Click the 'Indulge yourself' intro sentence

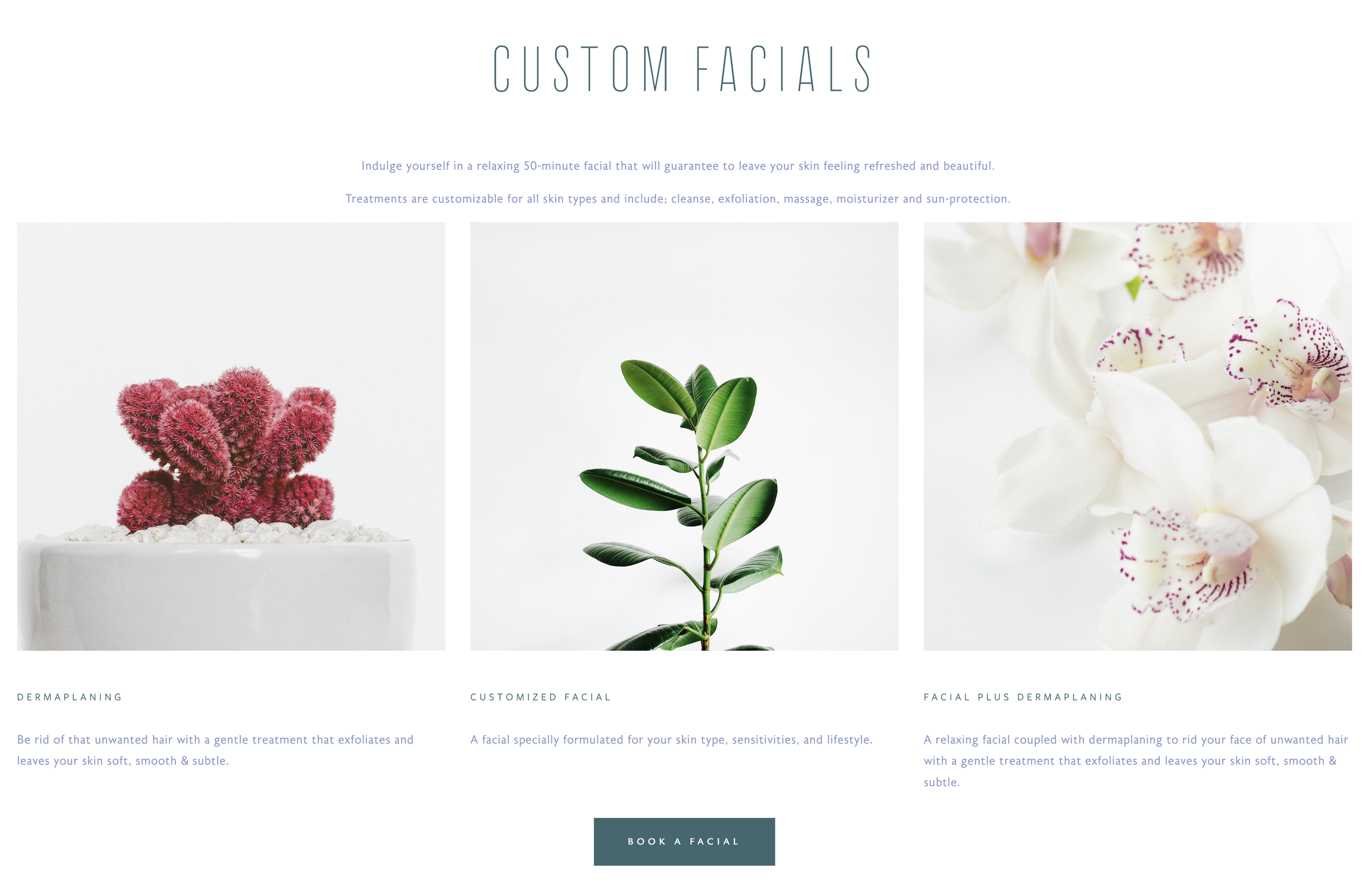pos(678,166)
